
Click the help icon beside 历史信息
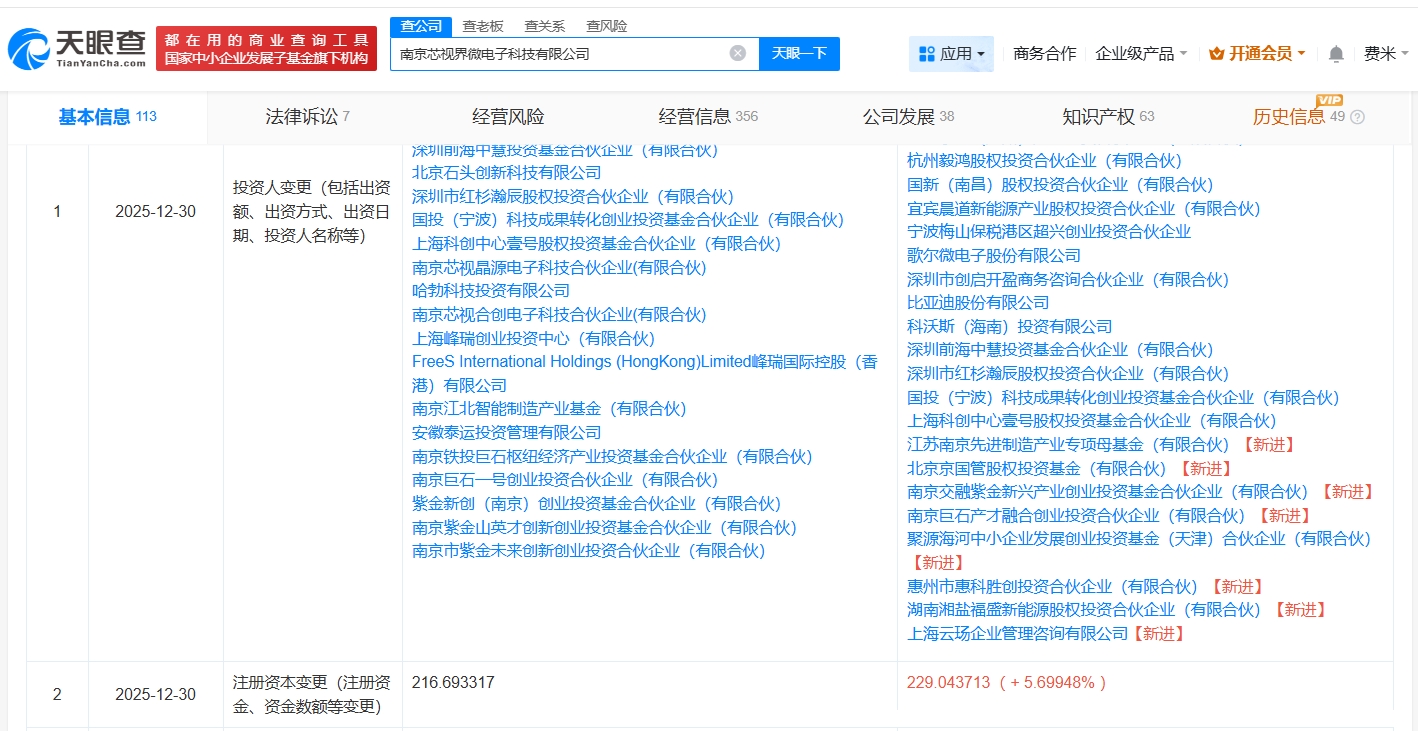click(1357, 118)
